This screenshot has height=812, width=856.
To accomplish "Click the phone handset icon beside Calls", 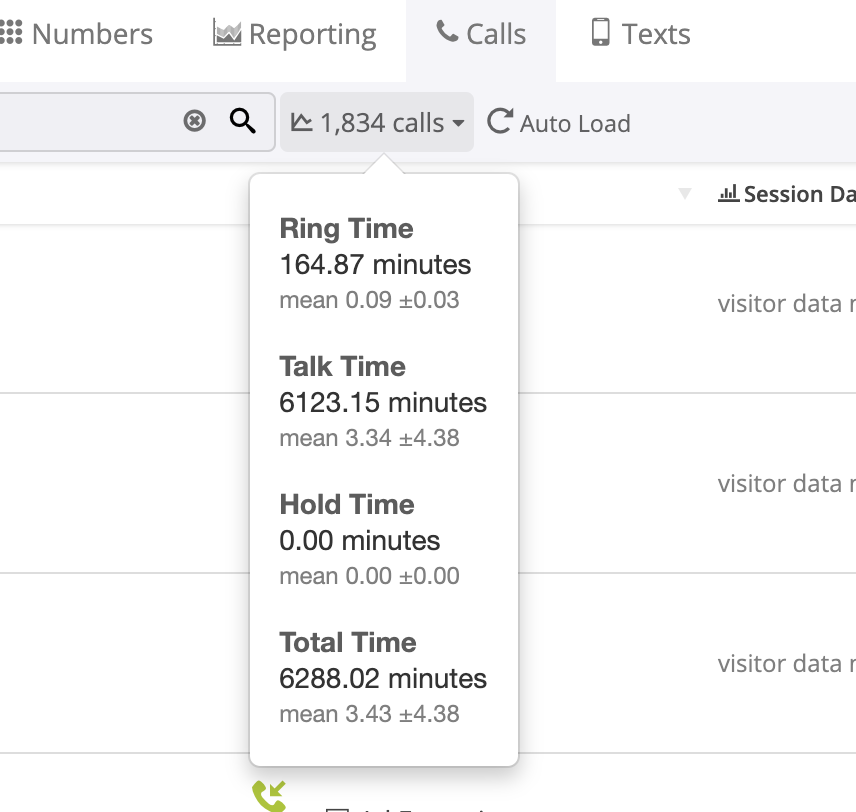I will (447, 31).
